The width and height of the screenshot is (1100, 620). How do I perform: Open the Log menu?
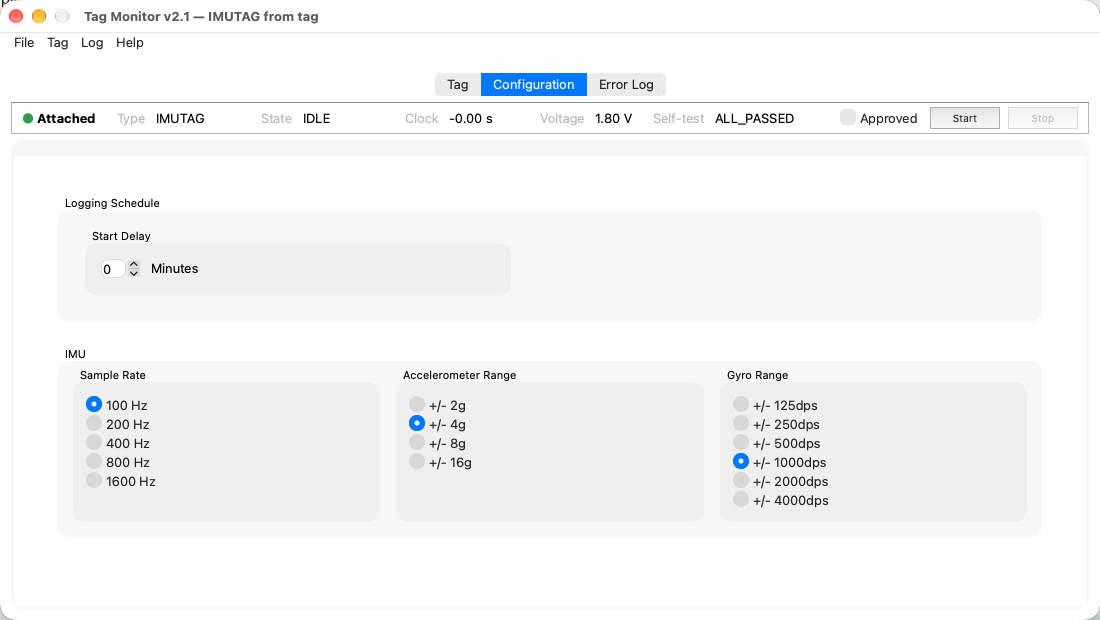pyautogui.click(x=92, y=43)
